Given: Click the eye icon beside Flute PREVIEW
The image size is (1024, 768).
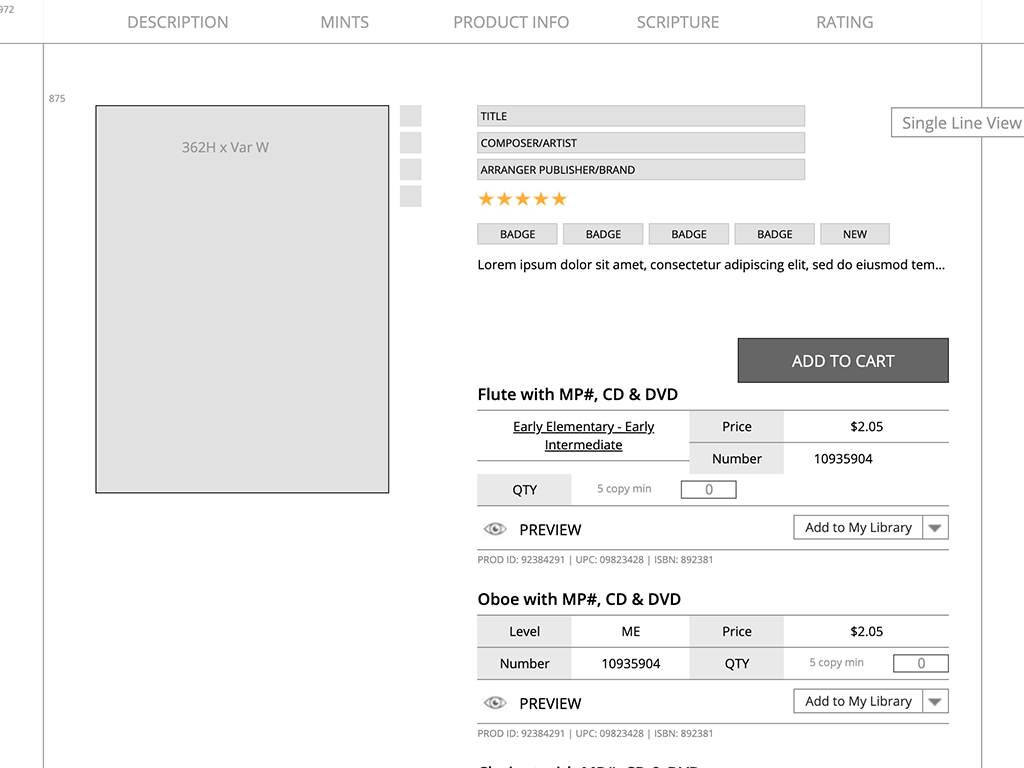Looking at the screenshot, I should coord(495,529).
